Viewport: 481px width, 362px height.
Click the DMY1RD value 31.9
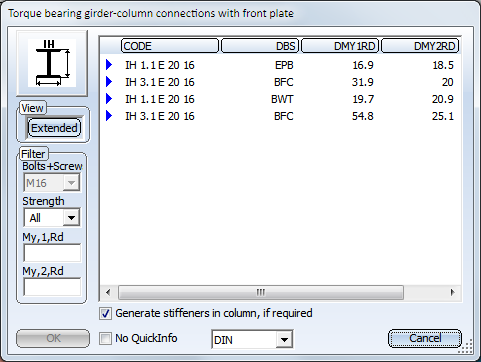click(363, 82)
